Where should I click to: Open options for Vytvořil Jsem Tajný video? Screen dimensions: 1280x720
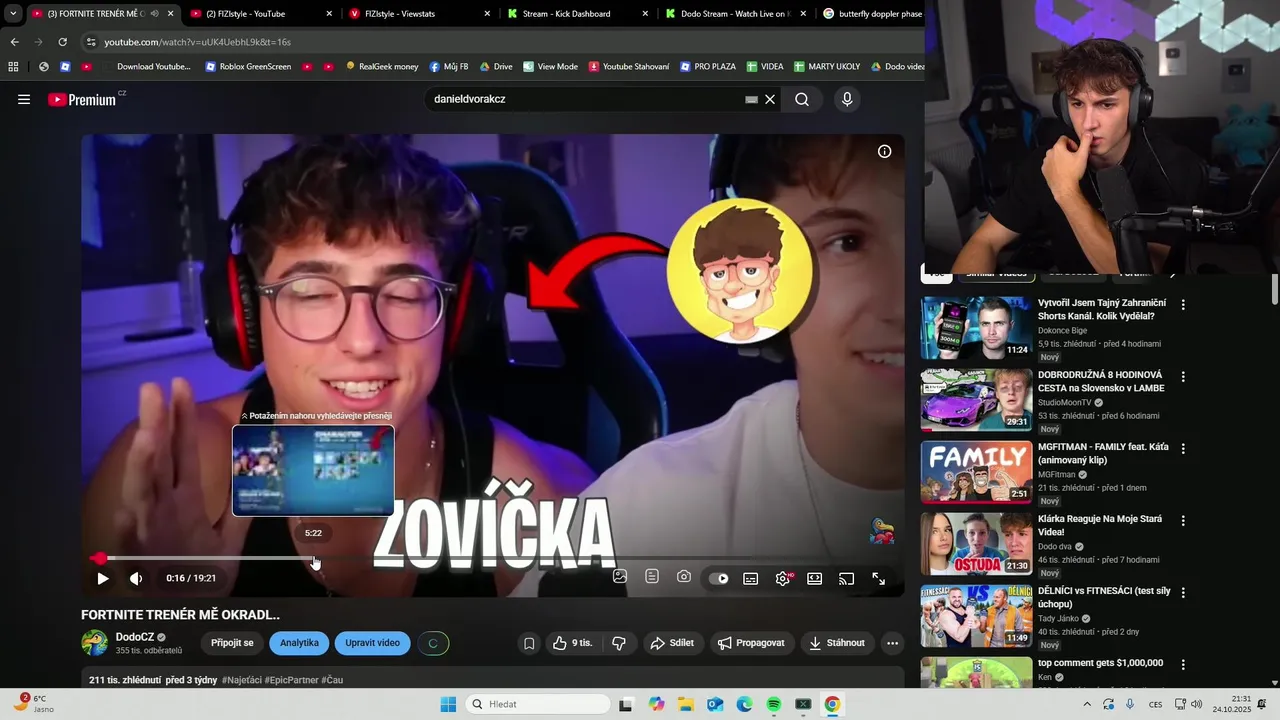coord(1183,304)
